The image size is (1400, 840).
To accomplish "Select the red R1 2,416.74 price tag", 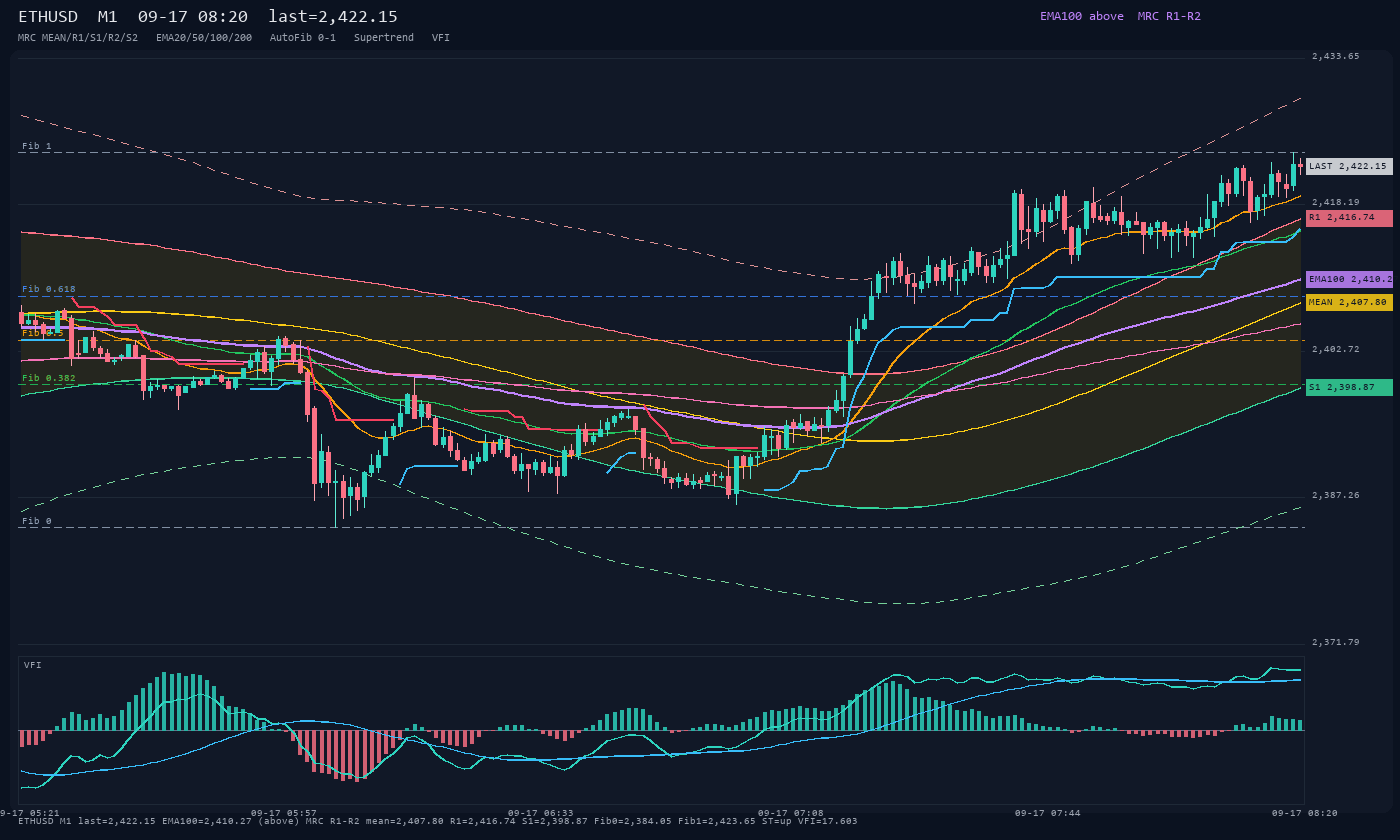I will [x=1349, y=217].
